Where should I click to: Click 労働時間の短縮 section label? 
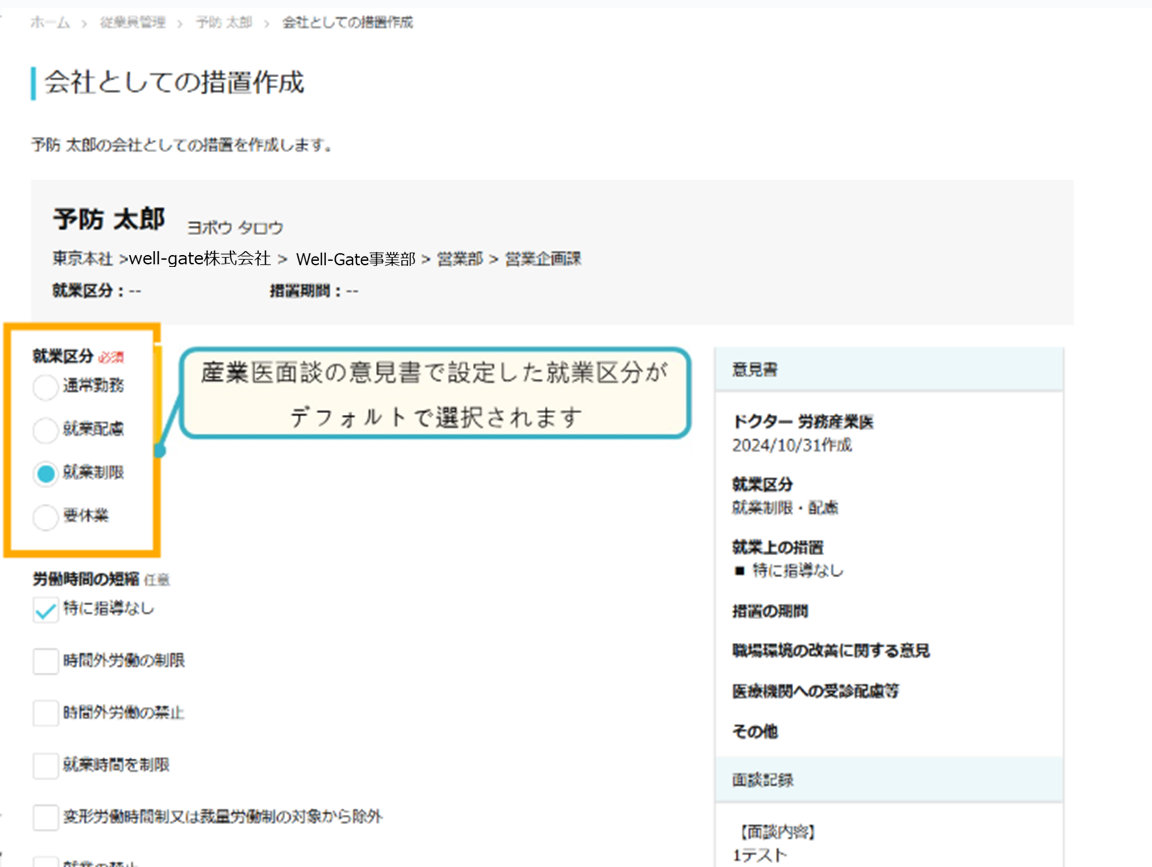coord(86,580)
